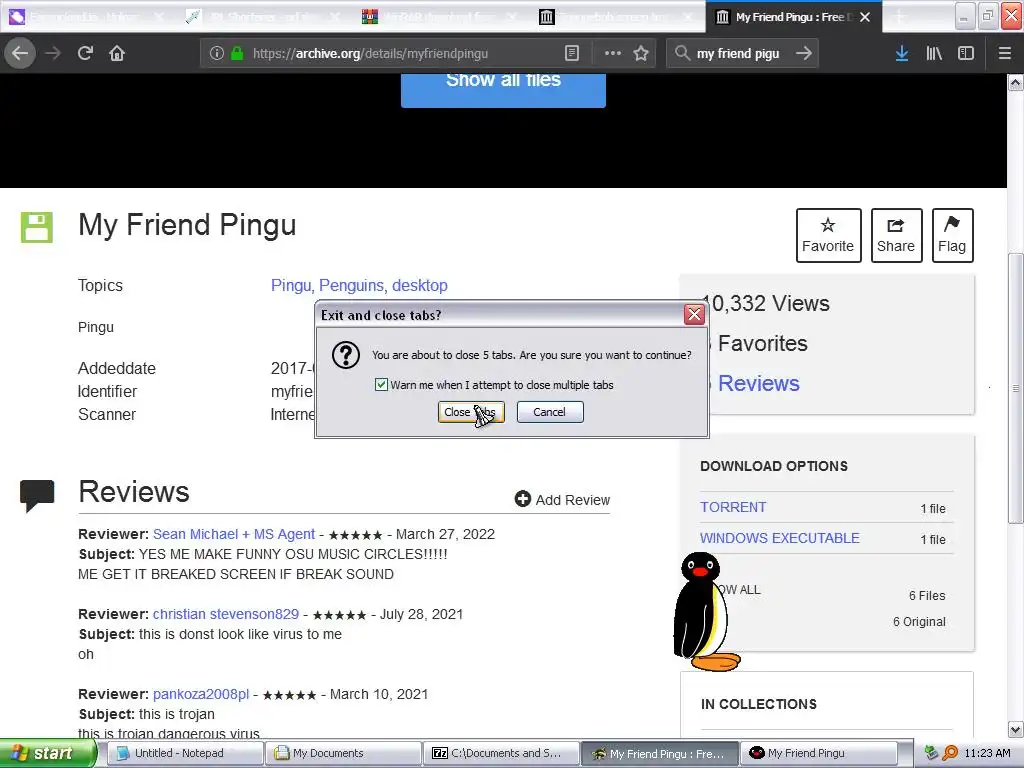
Task: Click the Reviews speech bubble icon
Action: [37, 495]
